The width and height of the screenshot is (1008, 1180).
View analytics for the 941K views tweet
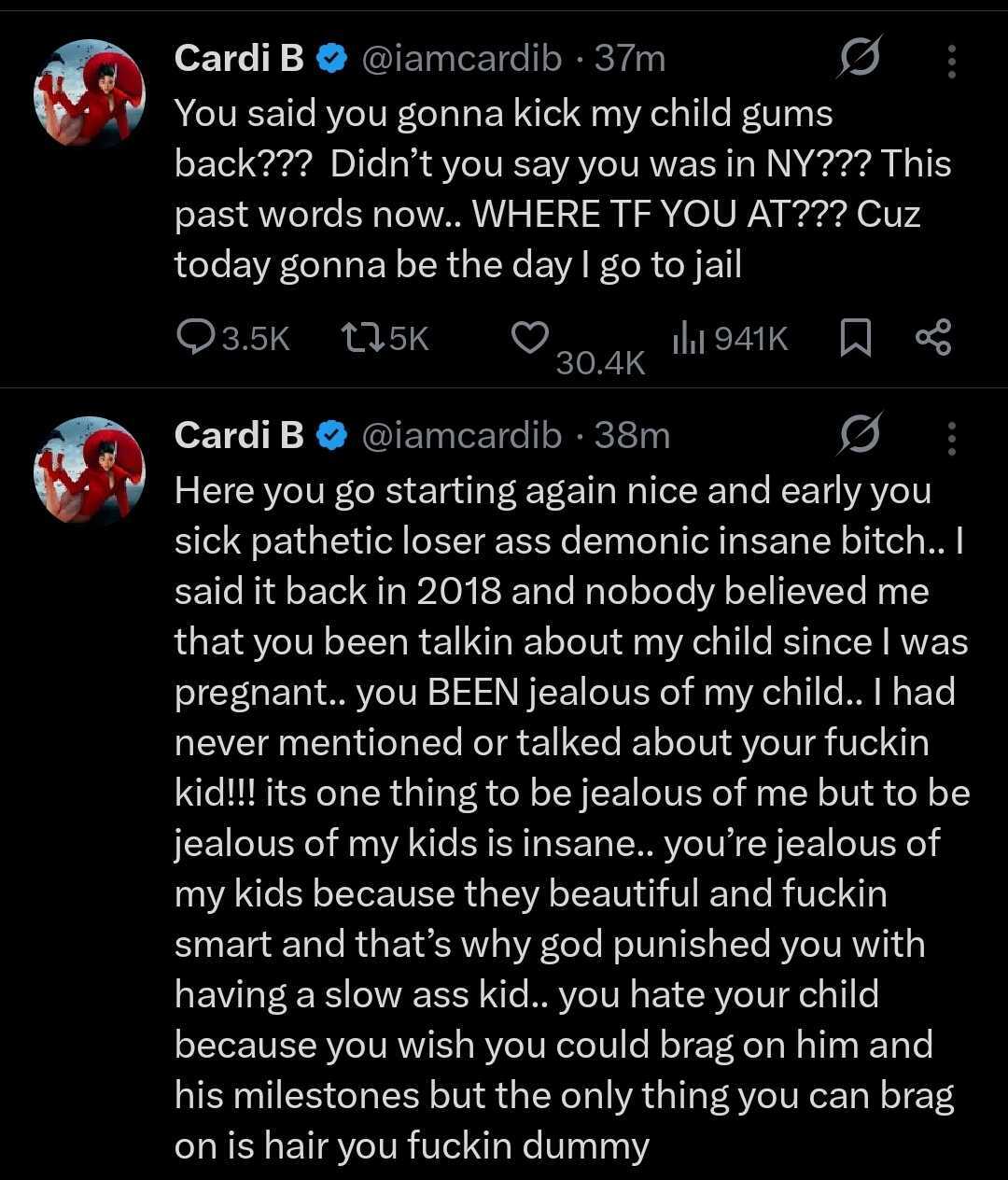pyautogui.click(x=687, y=338)
